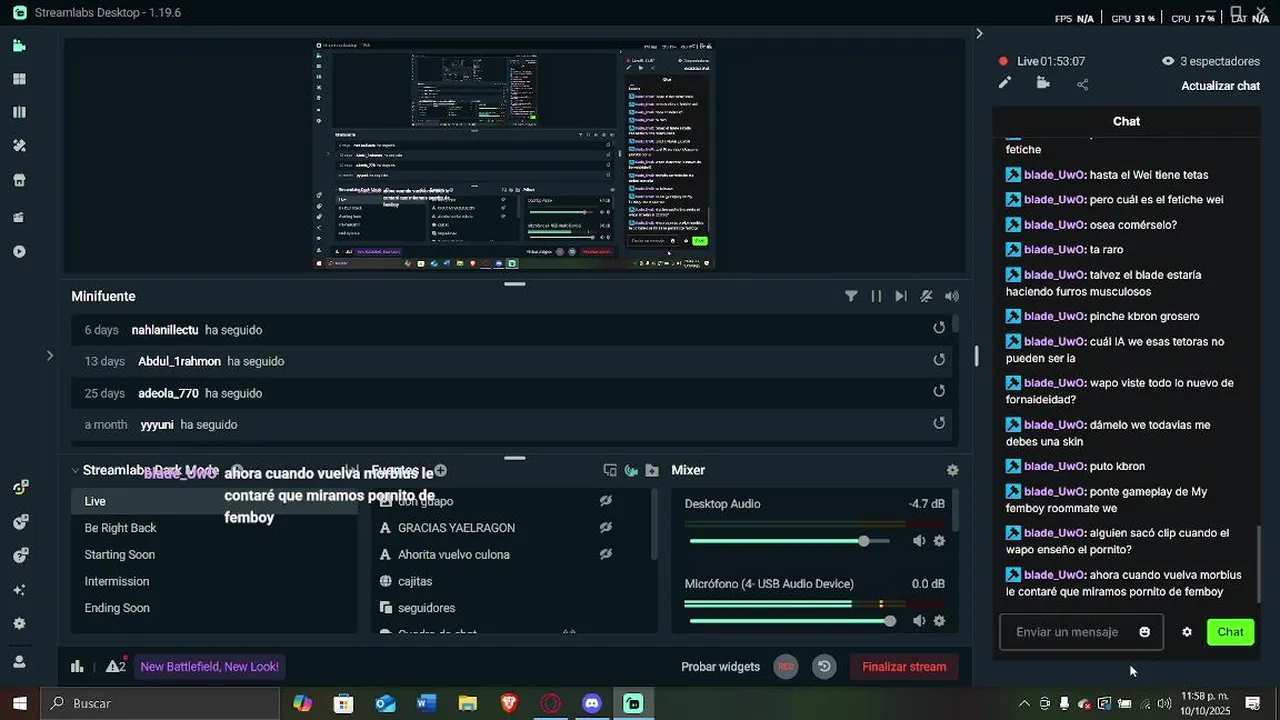Open the user account icon in the sidebar

[x=19, y=661]
